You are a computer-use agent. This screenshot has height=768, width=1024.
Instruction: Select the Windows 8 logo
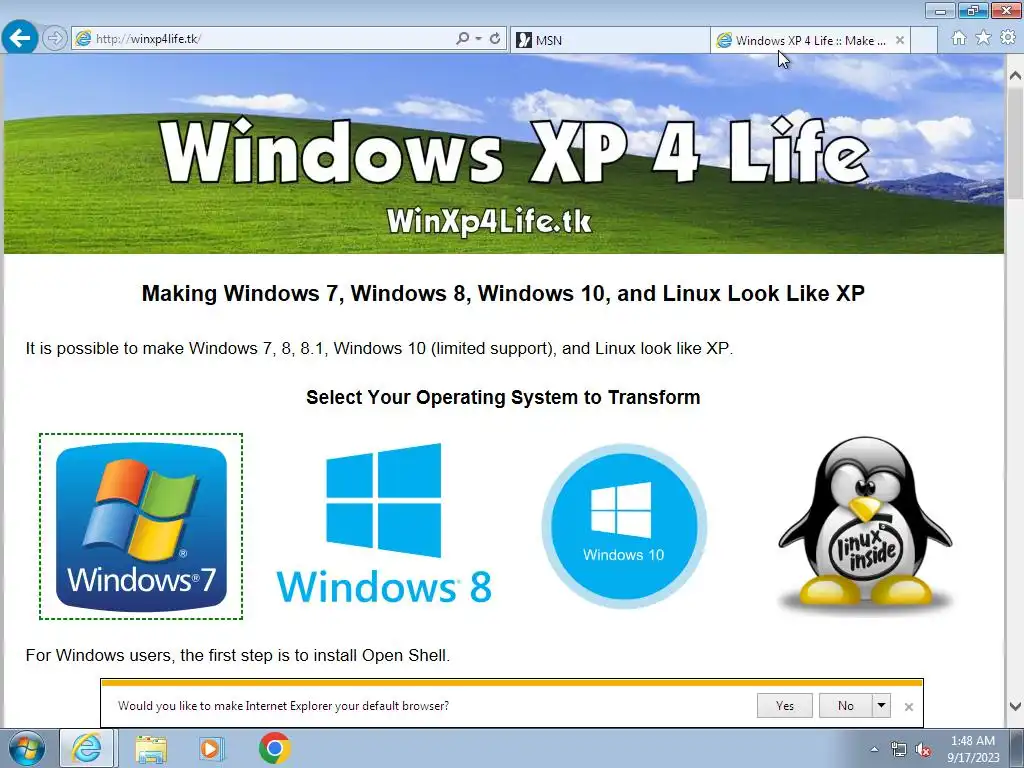(384, 523)
